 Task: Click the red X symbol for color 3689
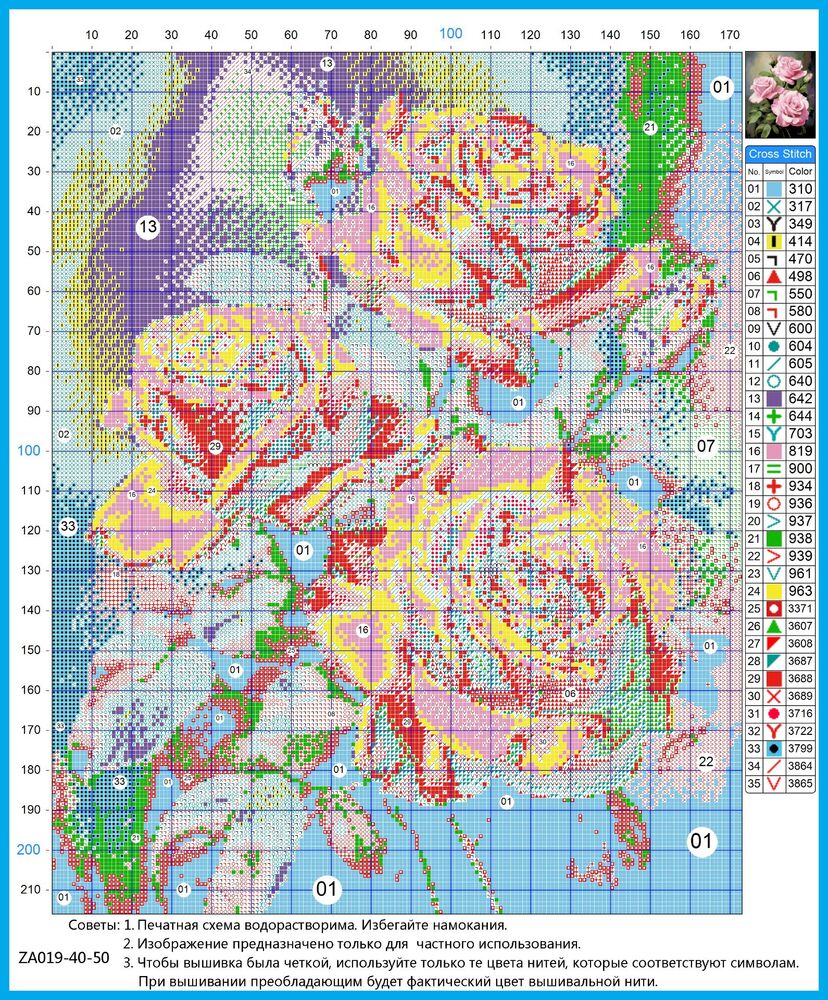[773, 696]
